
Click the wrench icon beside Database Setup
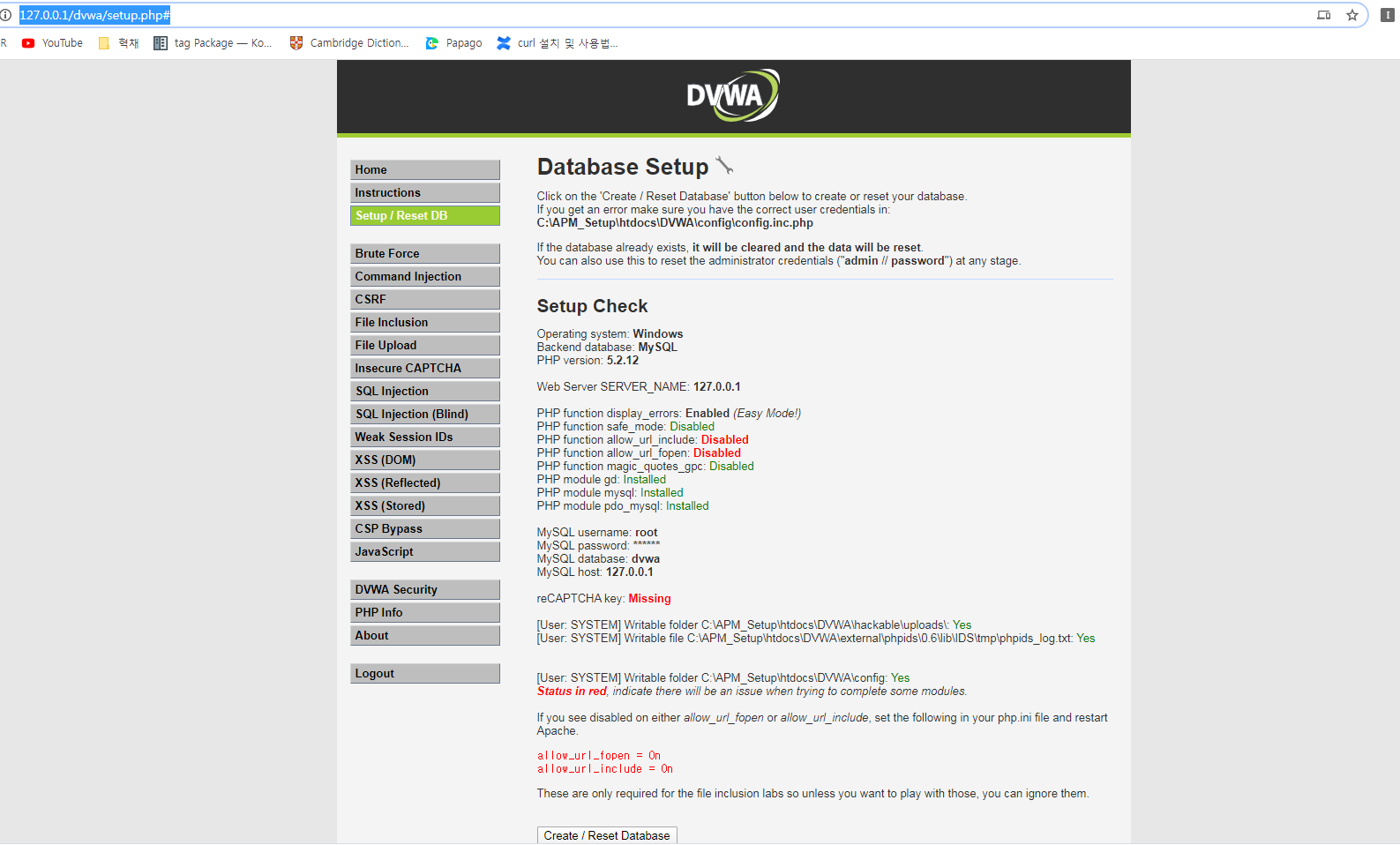(724, 165)
